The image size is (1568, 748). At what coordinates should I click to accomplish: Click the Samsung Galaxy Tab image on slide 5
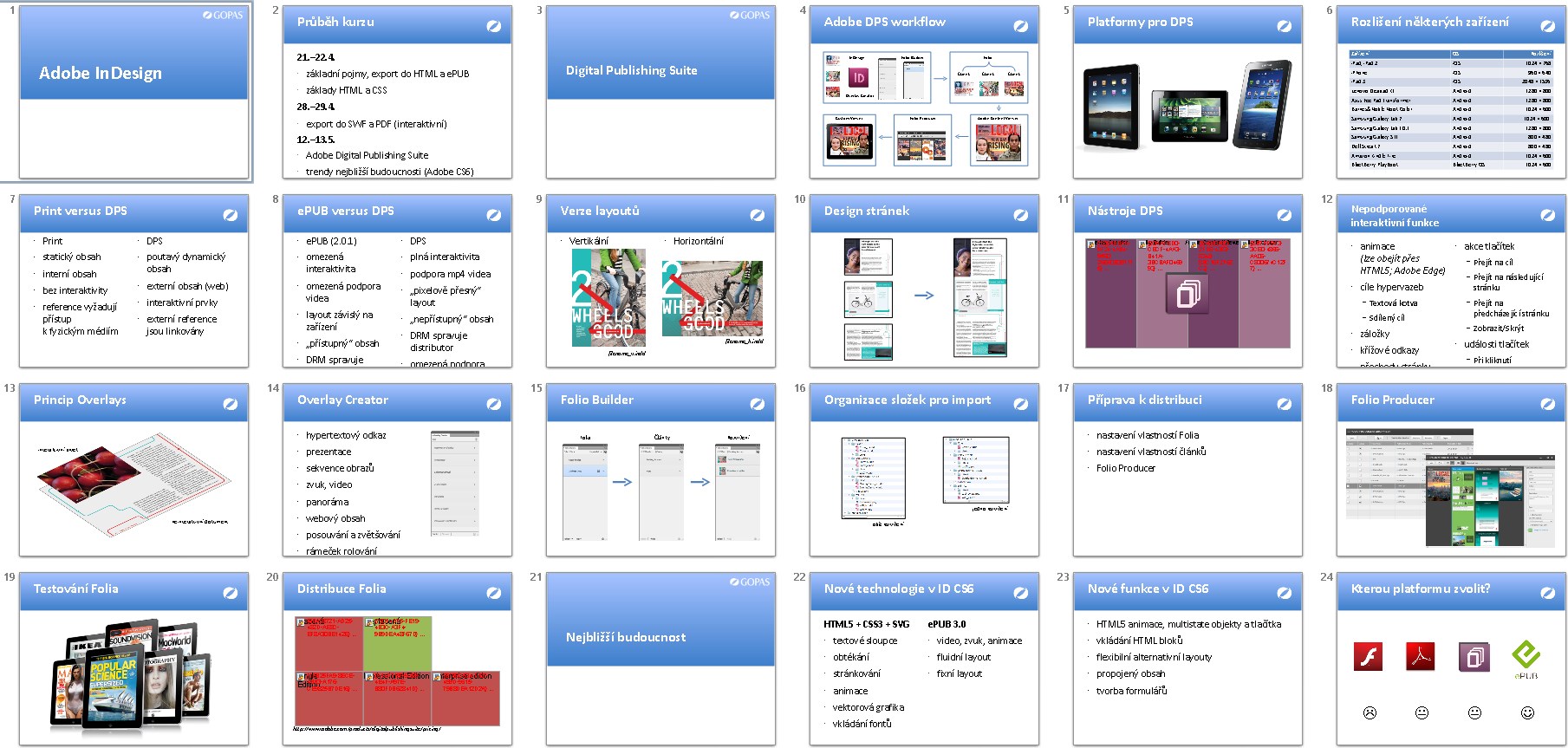click(1262, 105)
